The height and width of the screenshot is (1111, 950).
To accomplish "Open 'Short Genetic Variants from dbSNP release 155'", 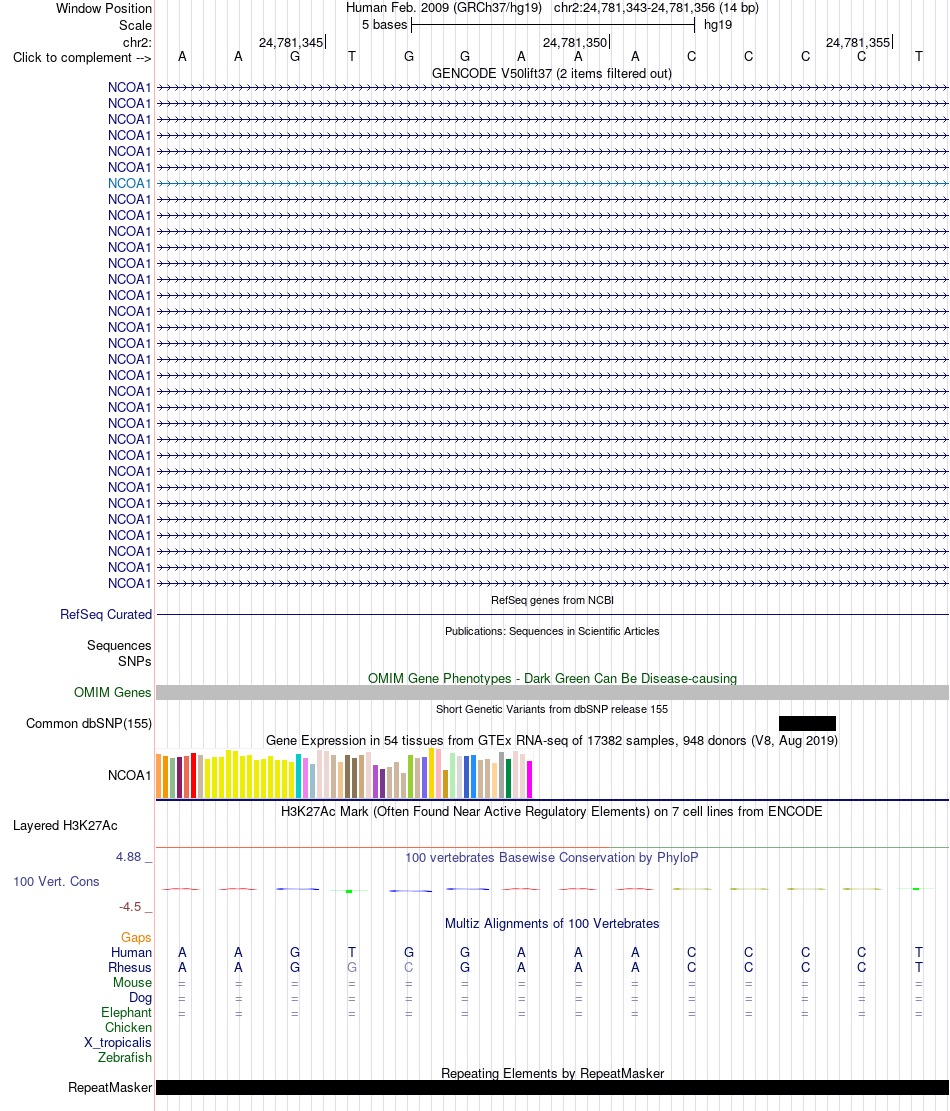I will coord(552,709).
